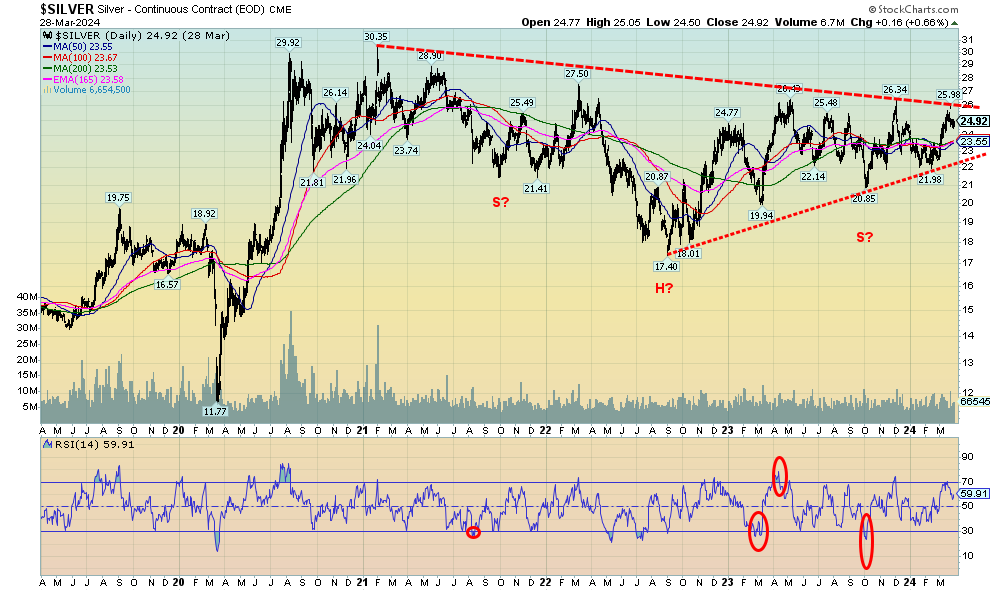Select the right S? shoulder annotation
Screen dimensions: 990x591
click(864, 237)
